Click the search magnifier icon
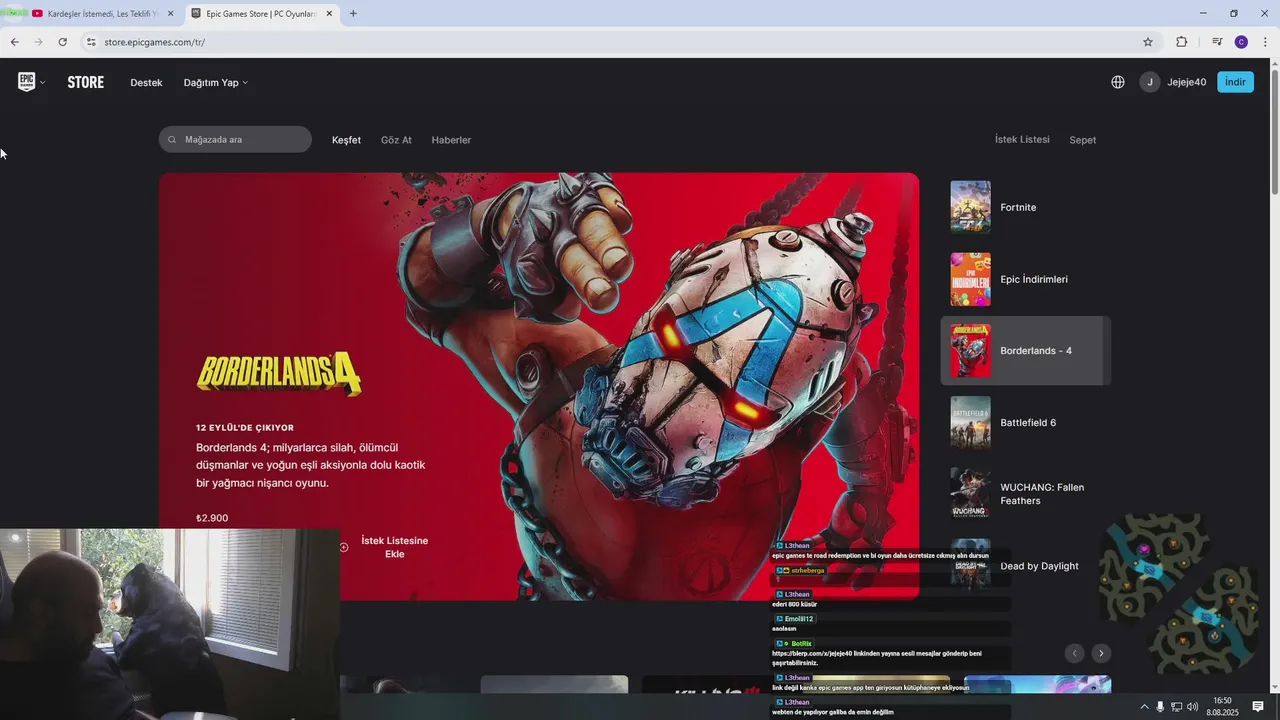The image size is (1280, 720). coord(172,140)
